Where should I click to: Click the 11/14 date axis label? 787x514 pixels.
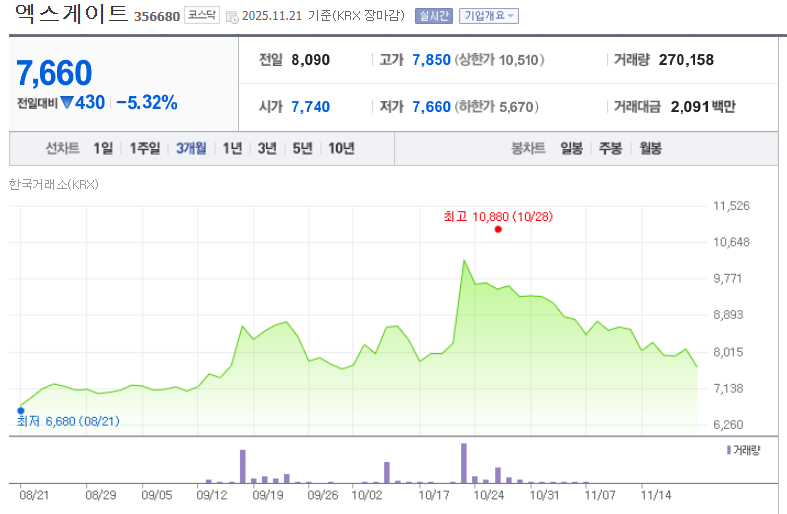click(x=655, y=495)
